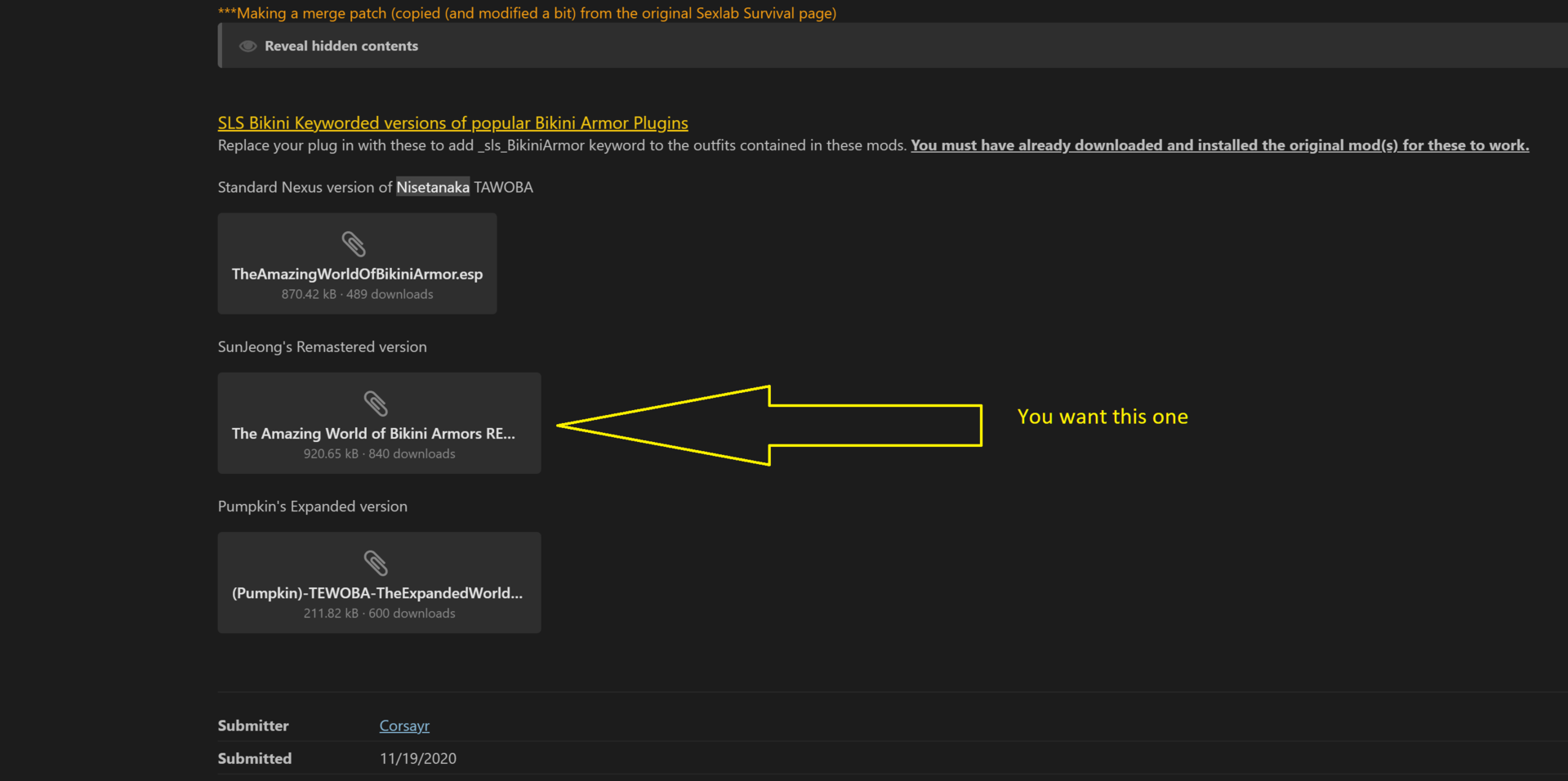Screen dimensions: 1568x781
Task: Click the 'SunJeong's Remastered version' label
Action: point(322,347)
